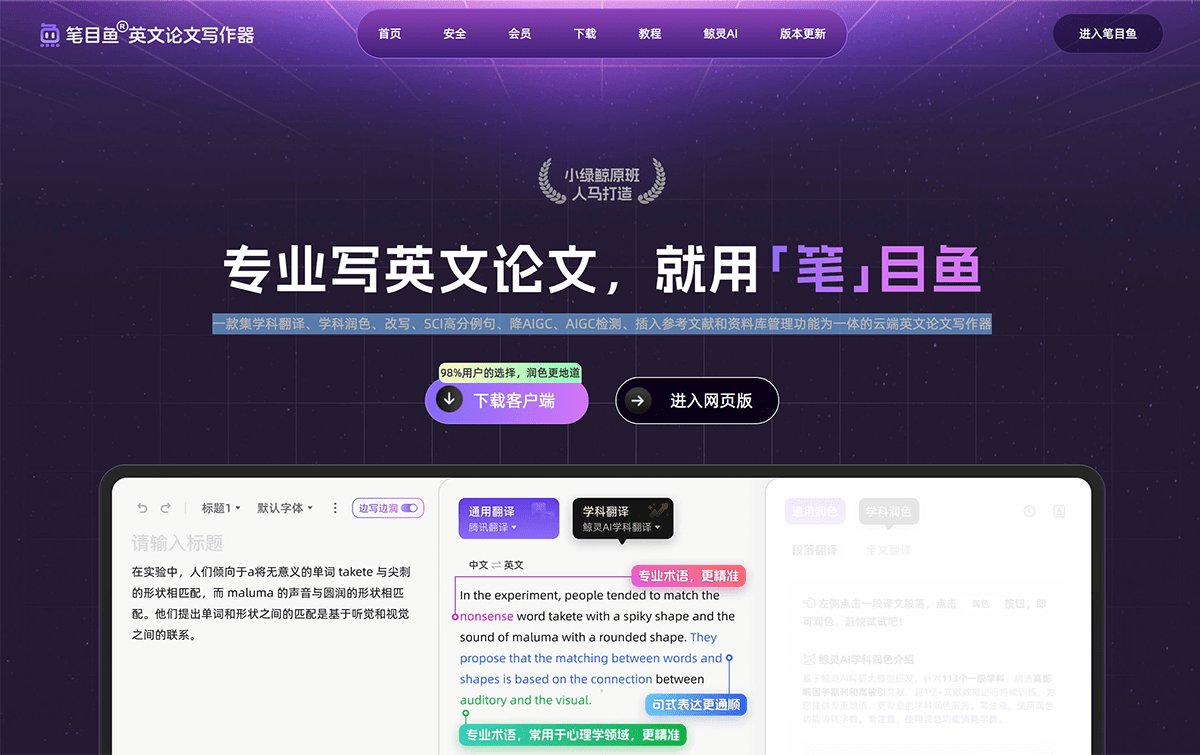
Task: Click the 进入笔目鱼 button top right
Action: coord(1107,33)
